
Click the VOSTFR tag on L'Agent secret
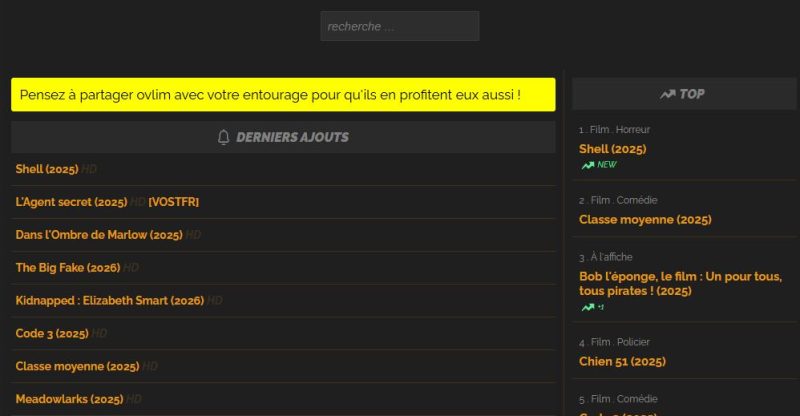173,202
